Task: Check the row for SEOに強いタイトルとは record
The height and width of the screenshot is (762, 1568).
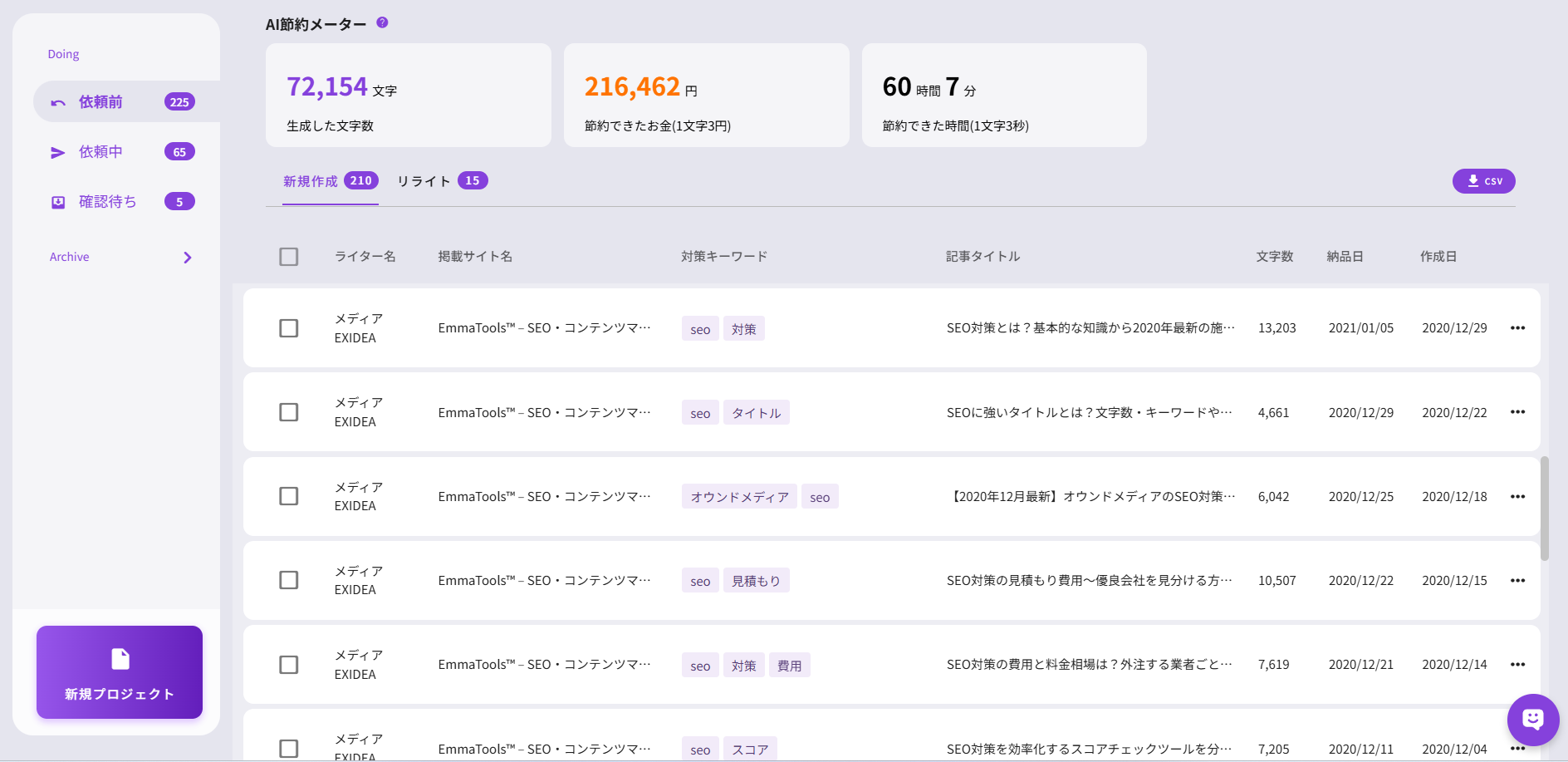Action: point(289,412)
